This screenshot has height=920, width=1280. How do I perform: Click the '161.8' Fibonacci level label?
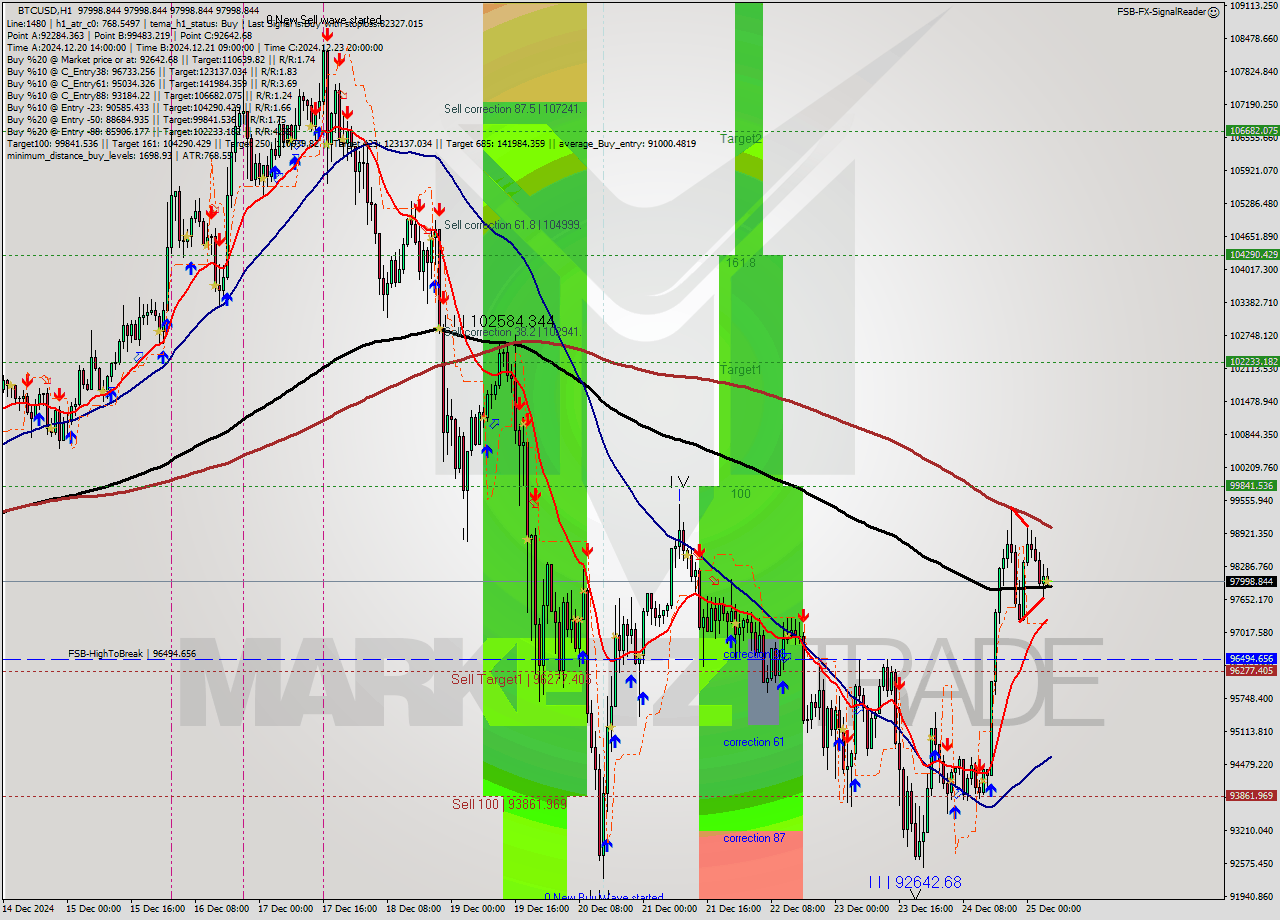(x=741, y=263)
